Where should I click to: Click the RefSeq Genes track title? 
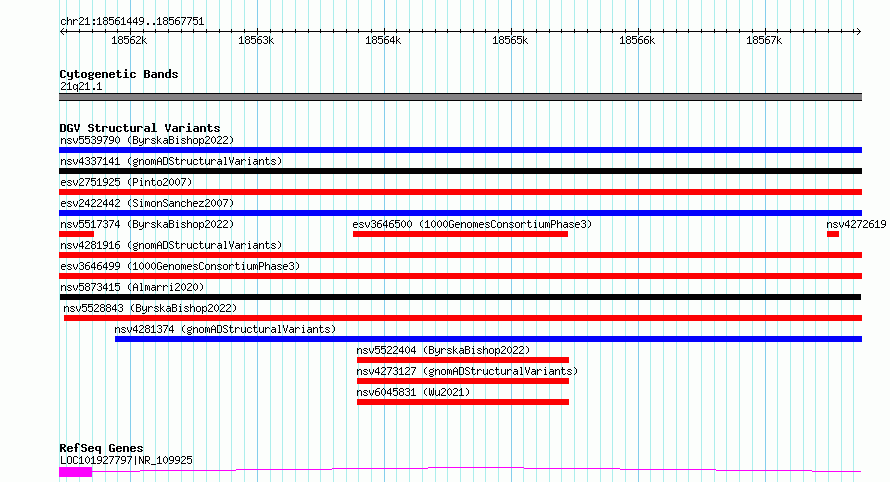[101, 449]
